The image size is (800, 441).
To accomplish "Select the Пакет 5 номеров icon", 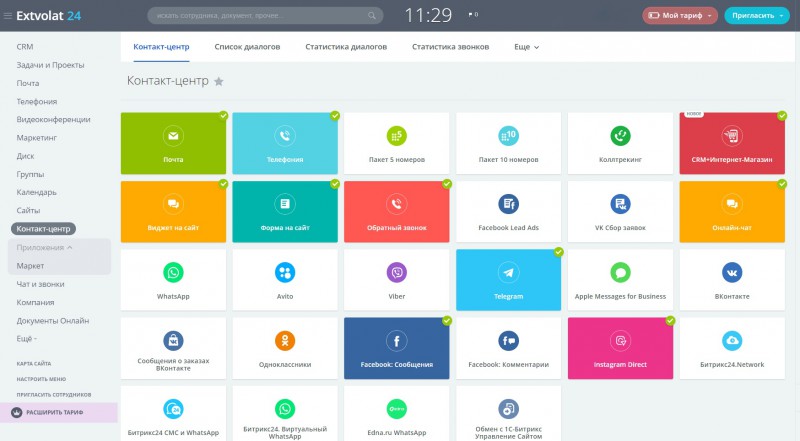I will 396,136.
